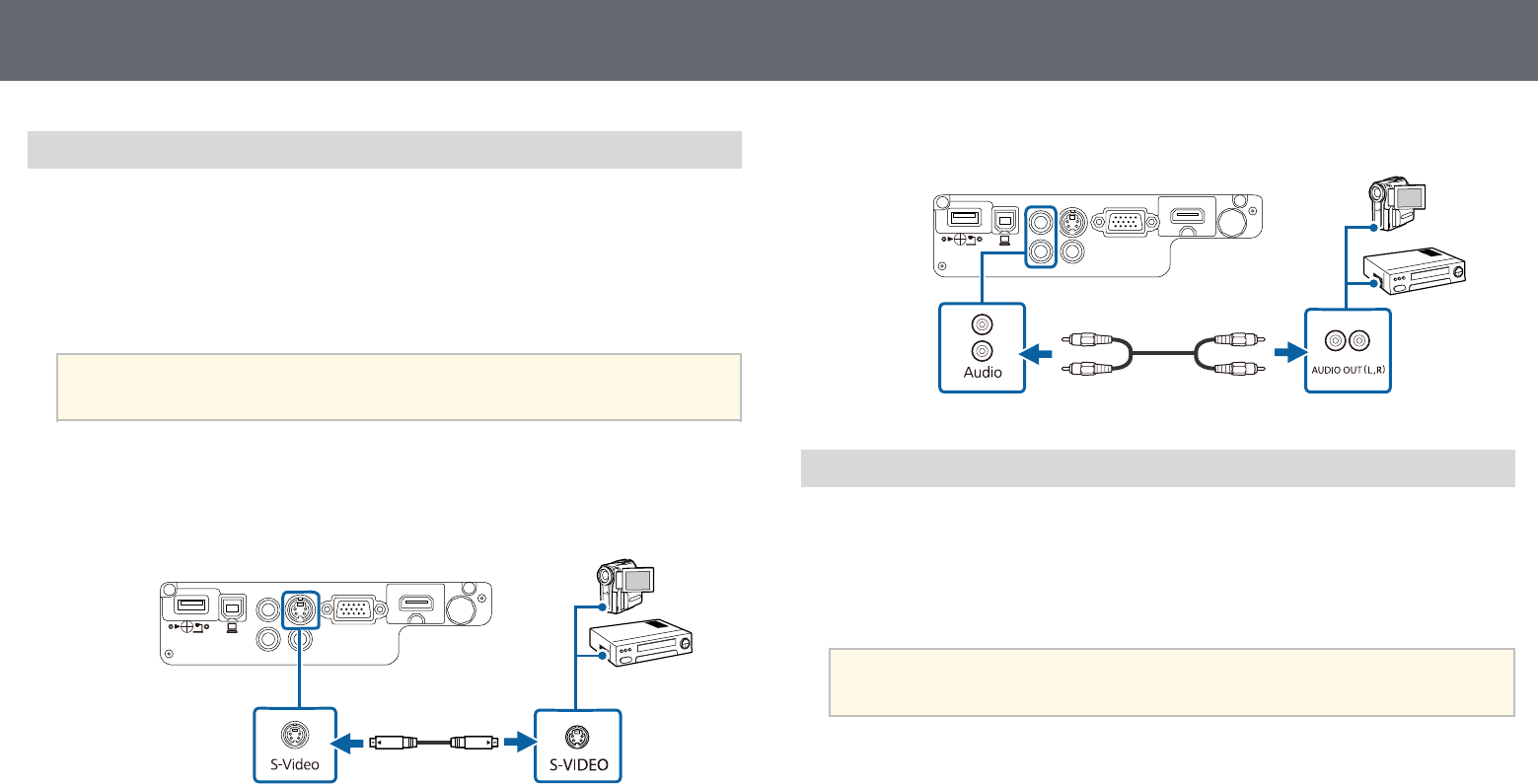Click the USB-A port in the audio diagram panel

(x=965, y=217)
